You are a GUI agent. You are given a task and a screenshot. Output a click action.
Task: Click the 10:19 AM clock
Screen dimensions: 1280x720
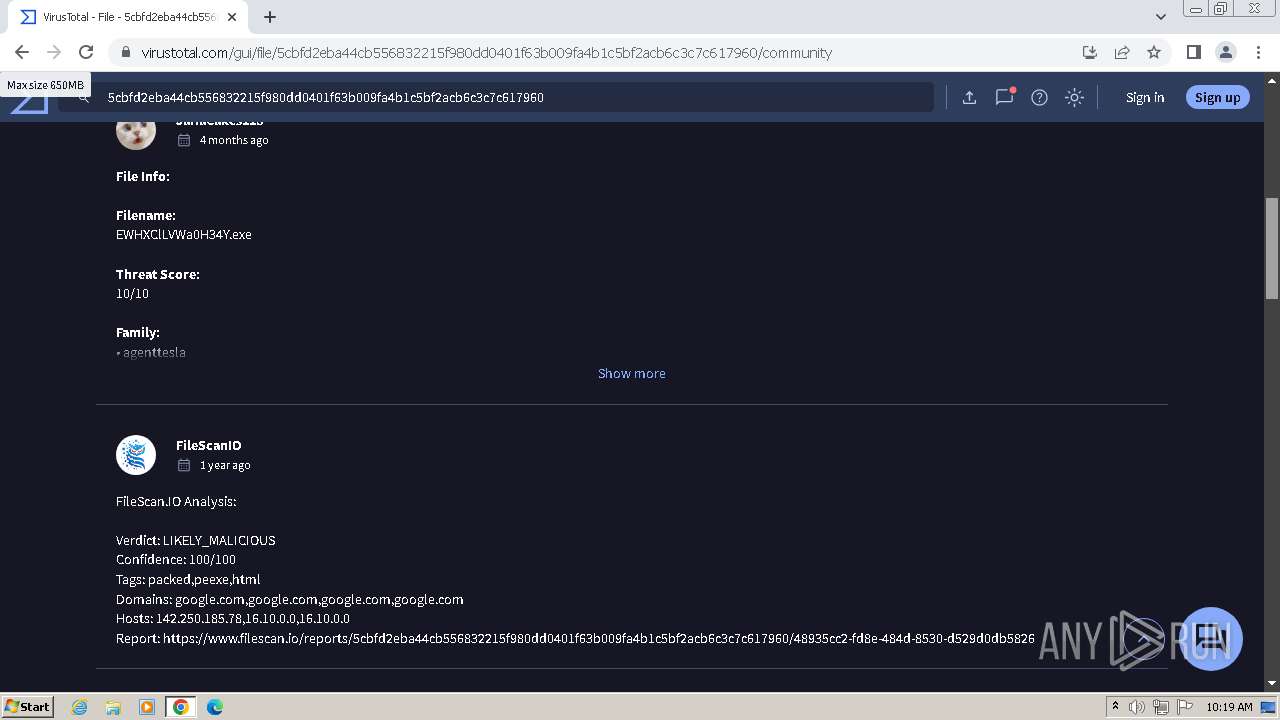1229,707
